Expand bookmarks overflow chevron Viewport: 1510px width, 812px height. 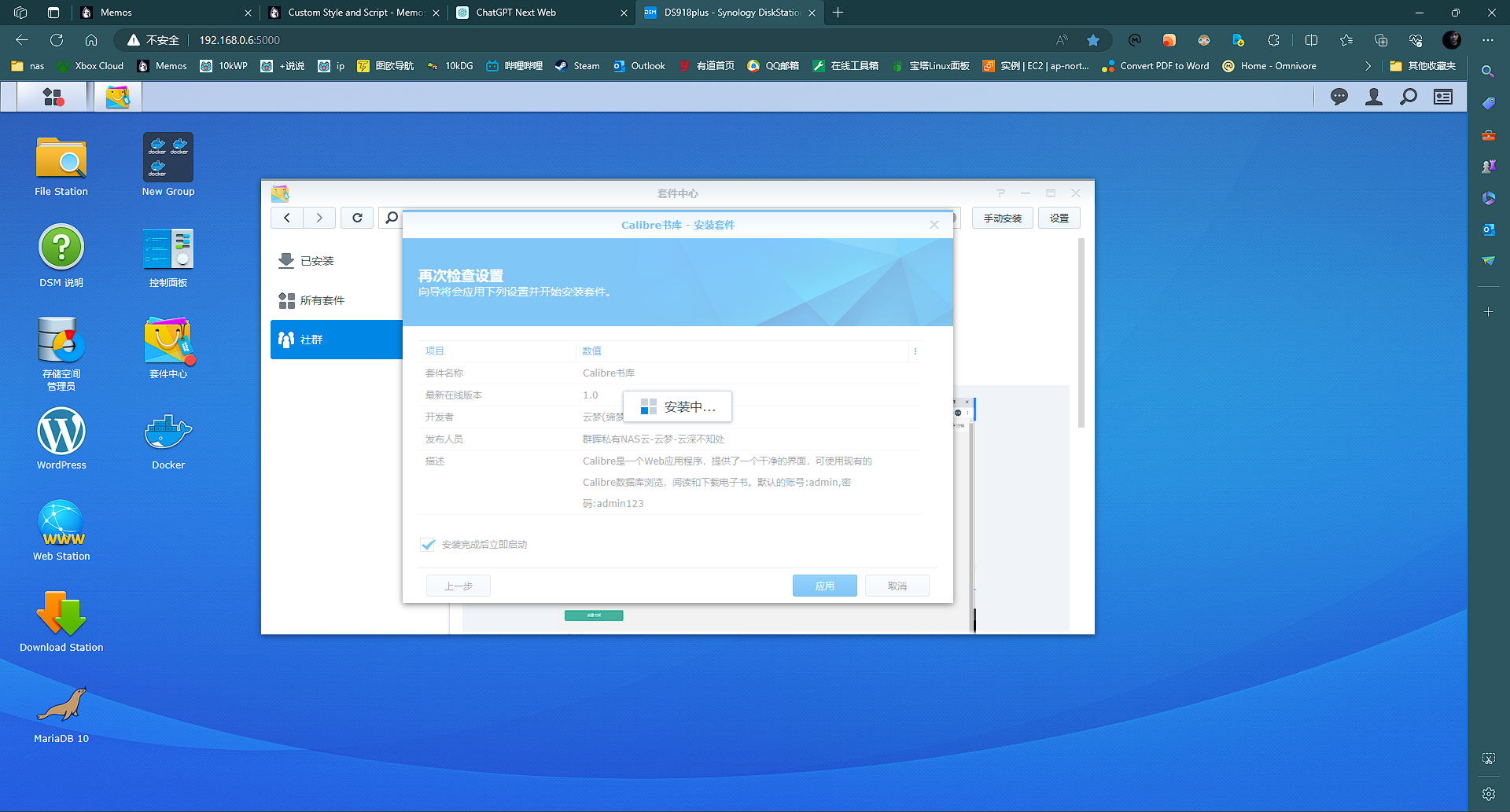(1368, 66)
